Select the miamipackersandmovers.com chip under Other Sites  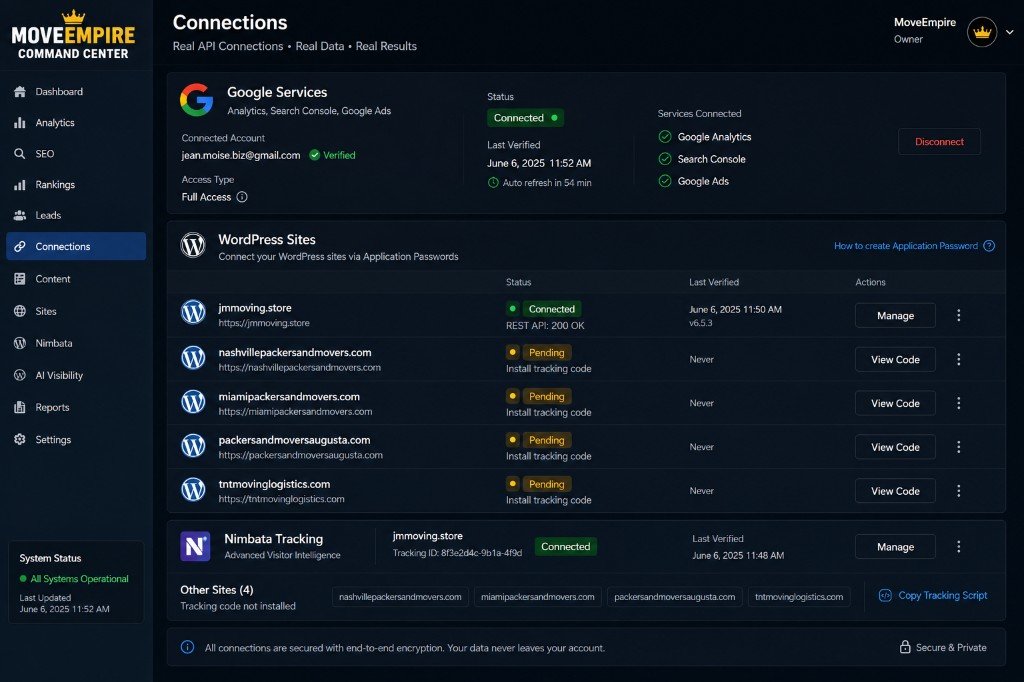pyautogui.click(x=537, y=596)
